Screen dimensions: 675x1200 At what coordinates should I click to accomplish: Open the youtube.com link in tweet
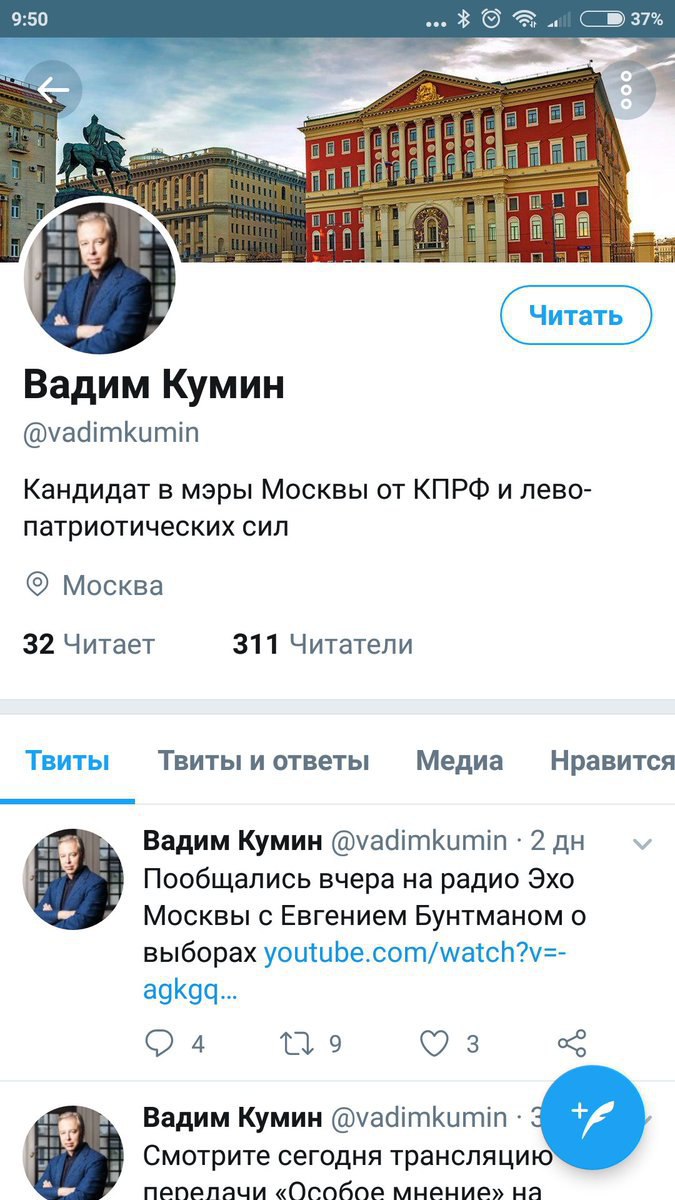pos(355,971)
